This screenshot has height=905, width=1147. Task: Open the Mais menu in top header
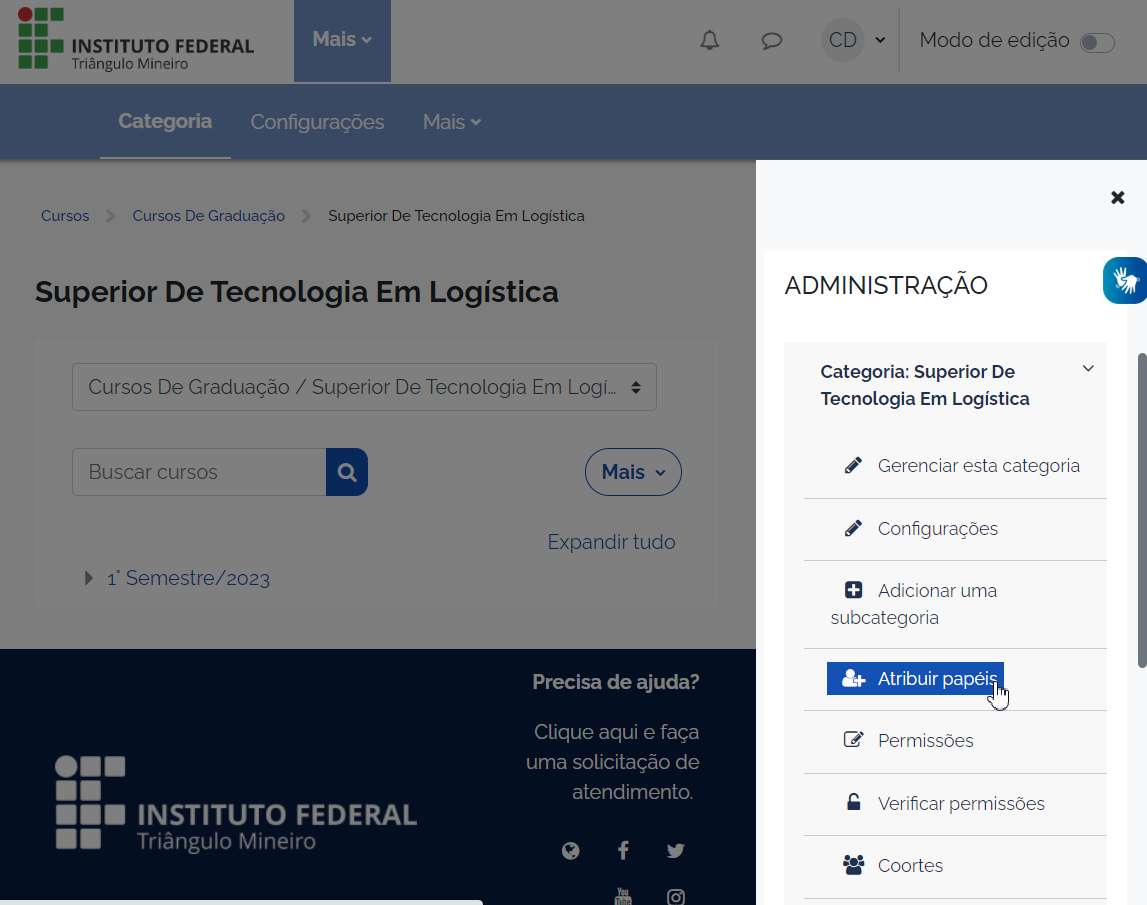(x=342, y=40)
